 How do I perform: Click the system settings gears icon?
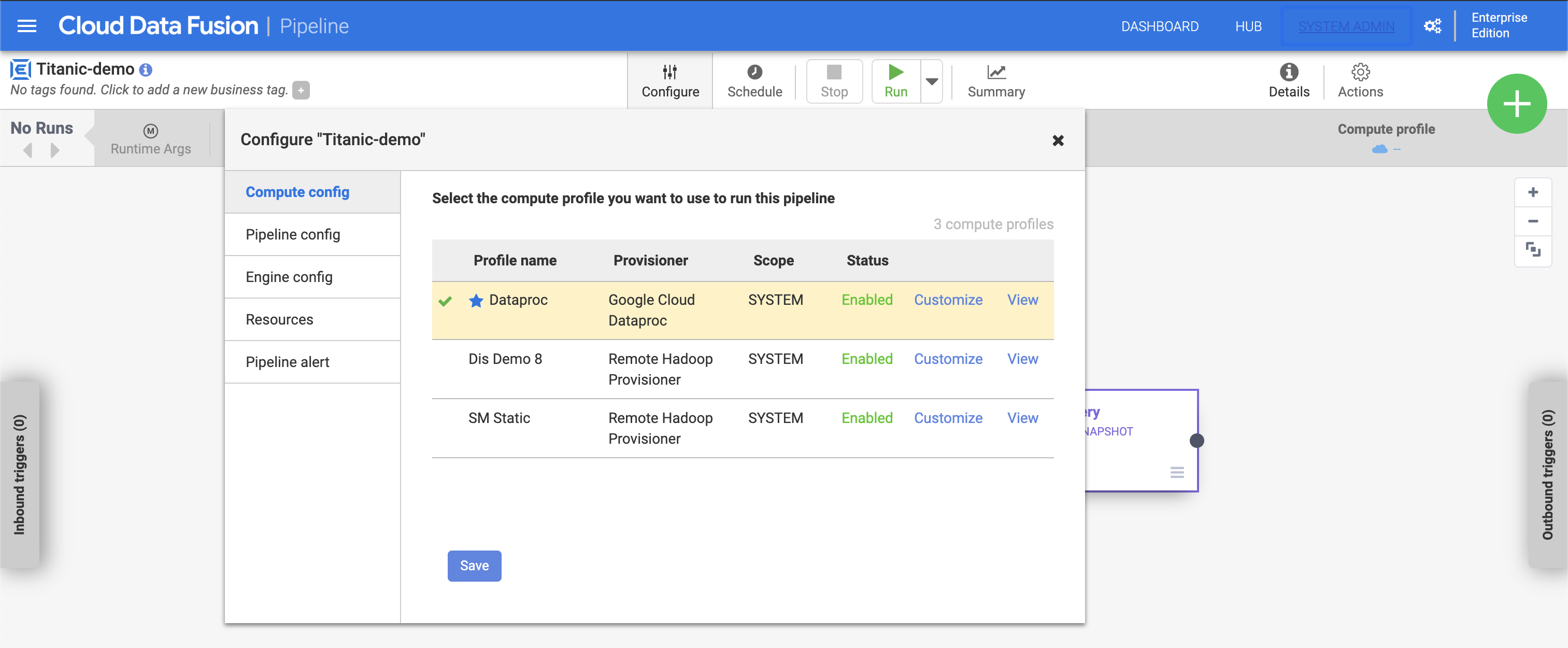coord(1432,26)
